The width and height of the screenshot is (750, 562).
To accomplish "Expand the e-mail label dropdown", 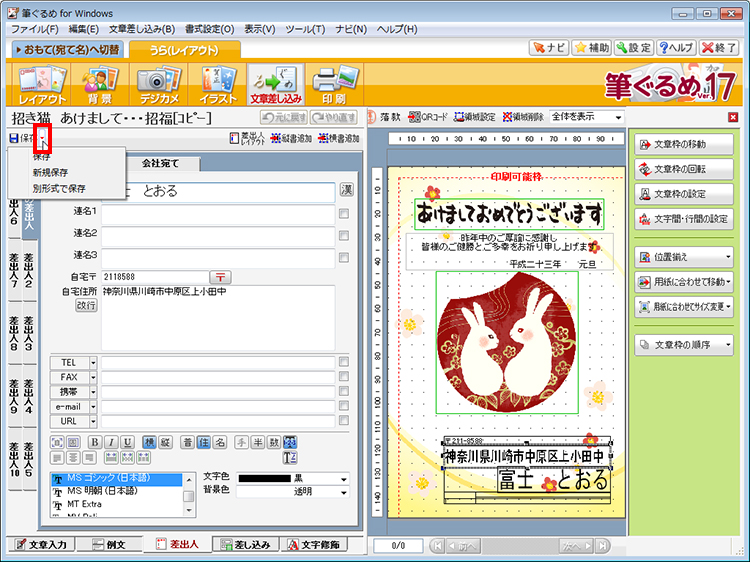I will (93, 407).
